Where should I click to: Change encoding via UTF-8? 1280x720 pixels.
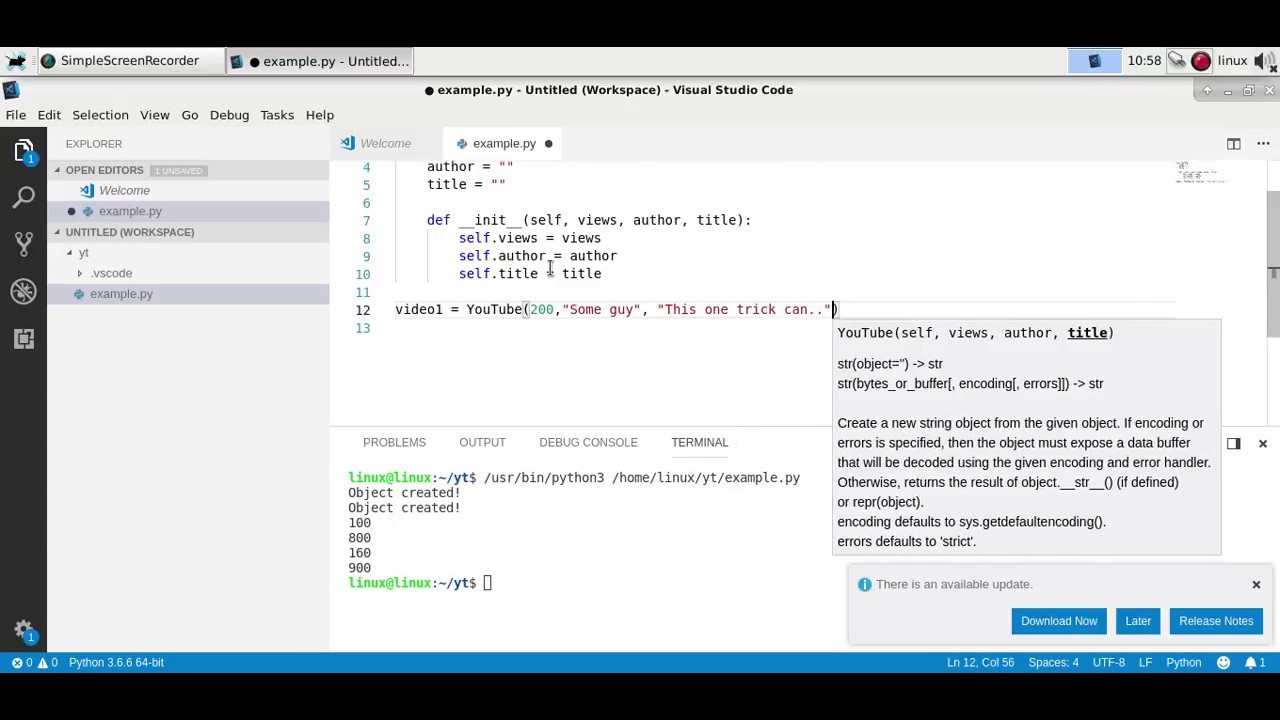point(1108,662)
